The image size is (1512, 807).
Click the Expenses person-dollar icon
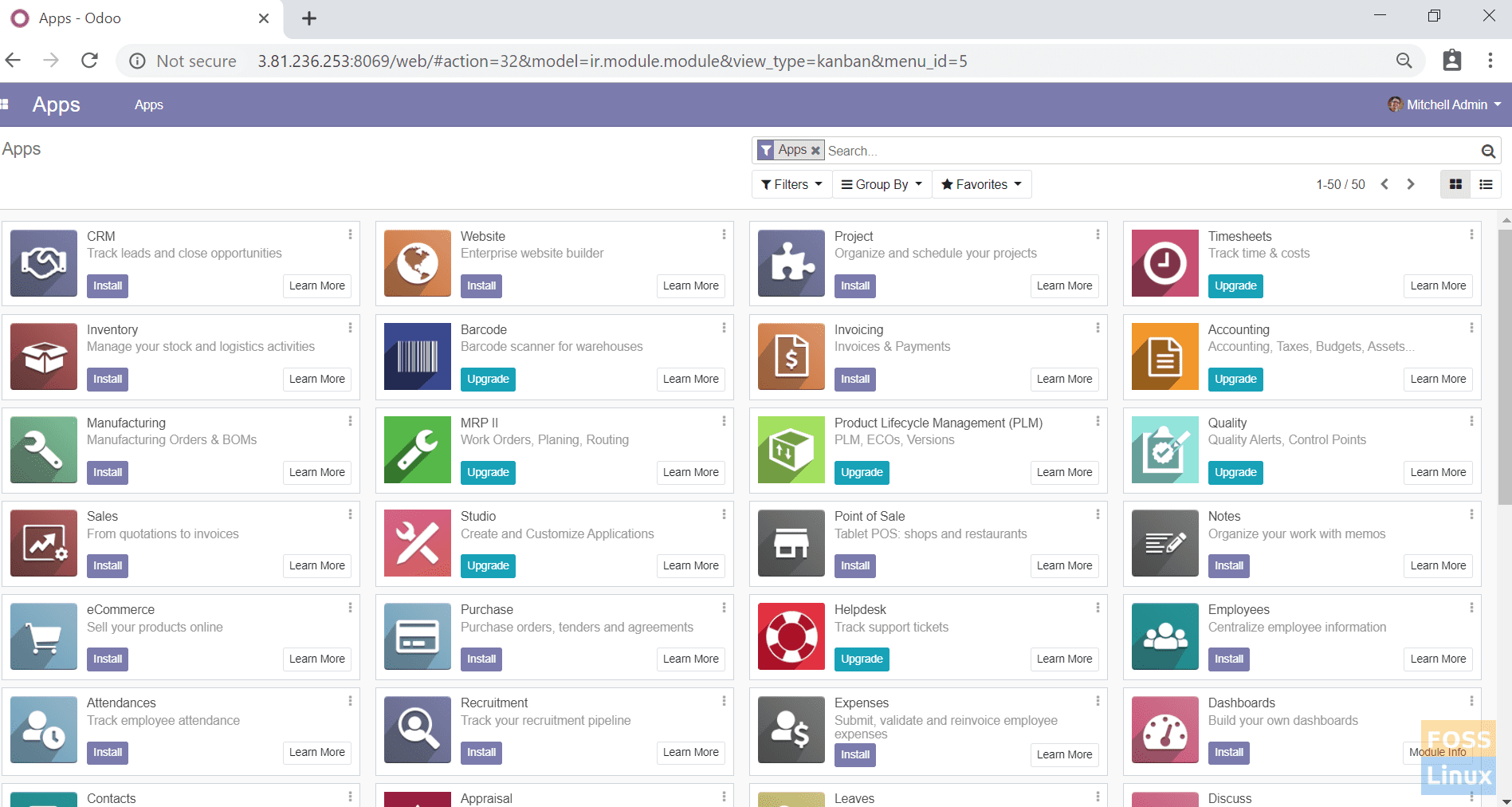pyautogui.click(x=791, y=730)
